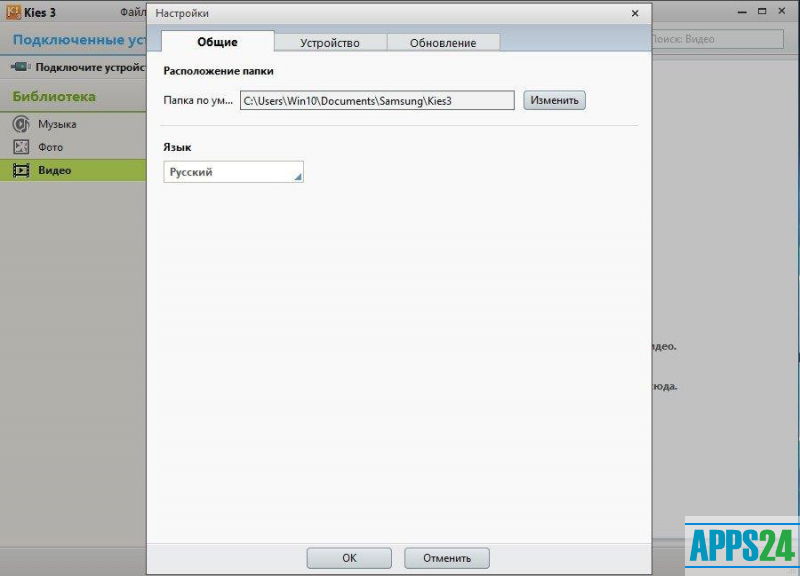Screen dimensions: 800x576
Task: Click the Язык section heading
Action: coord(177,147)
